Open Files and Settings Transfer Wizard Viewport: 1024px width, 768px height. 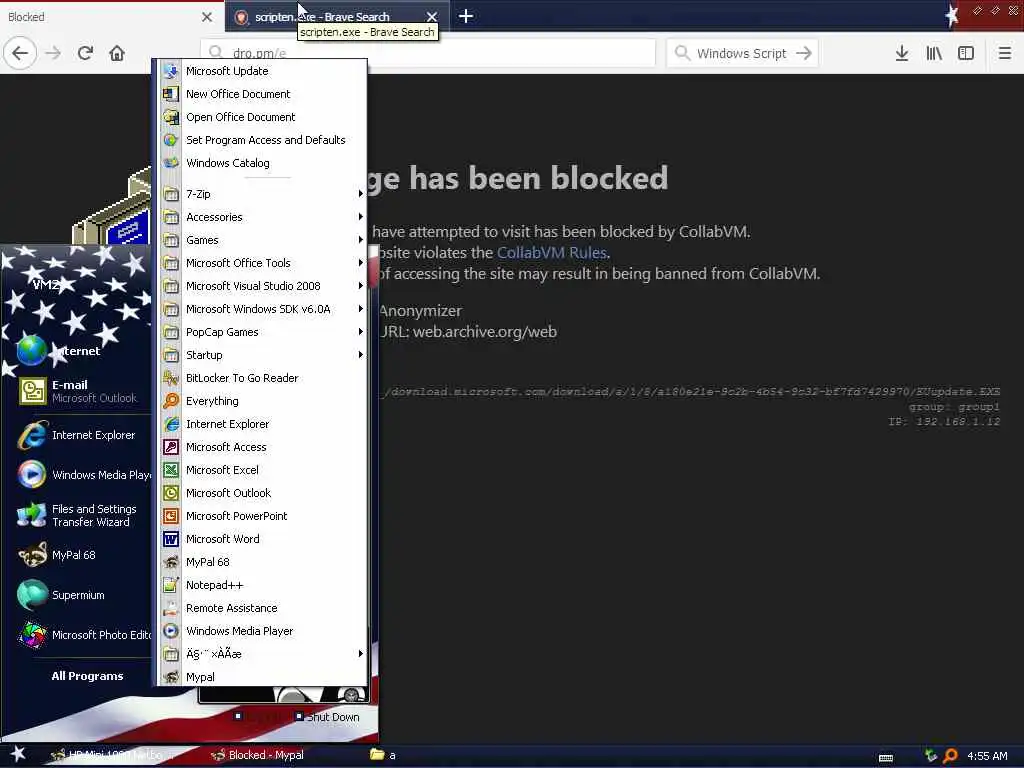tap(77, 515)
